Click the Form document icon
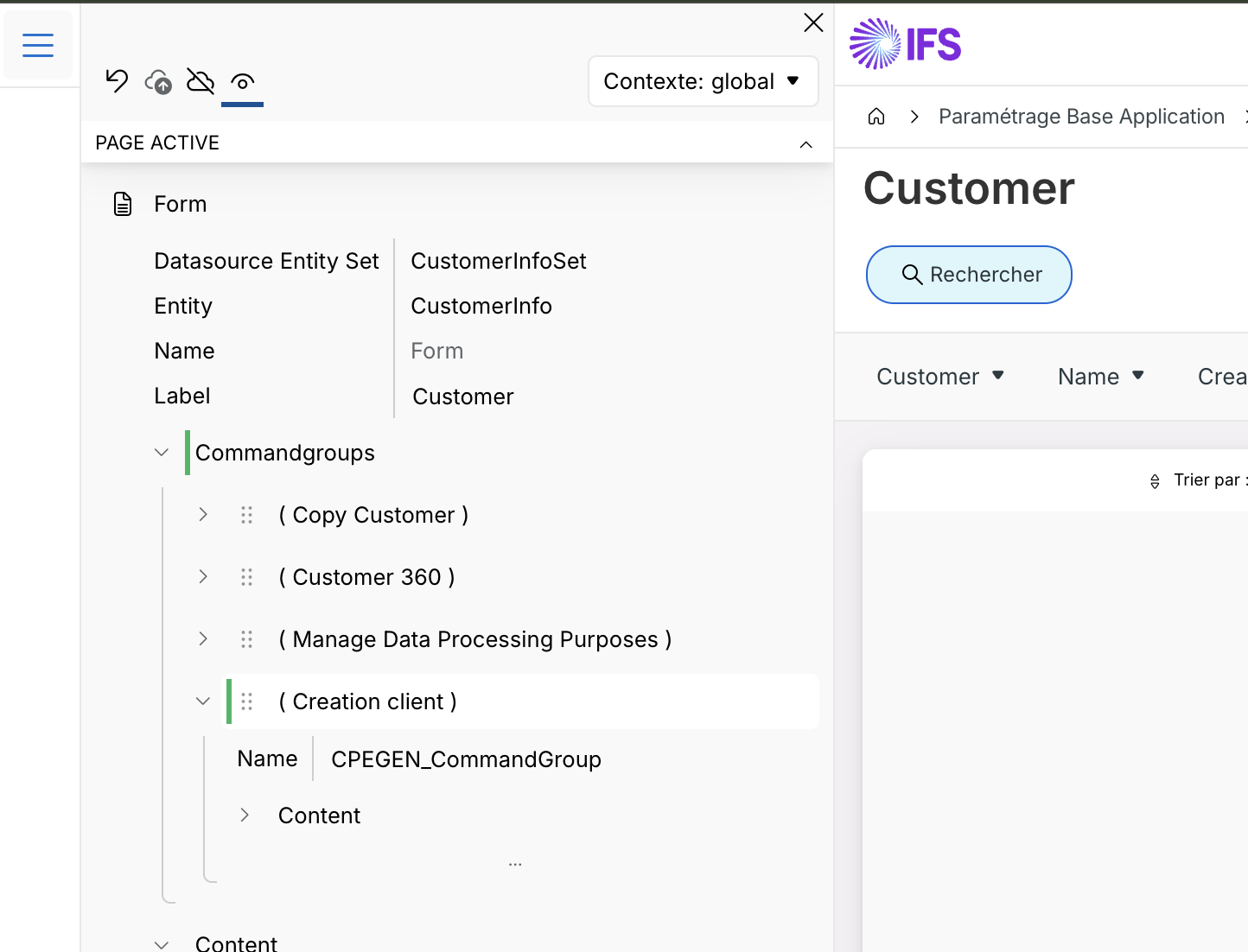The height and width of the screenshot is (952, 1248). click(123, 205)
